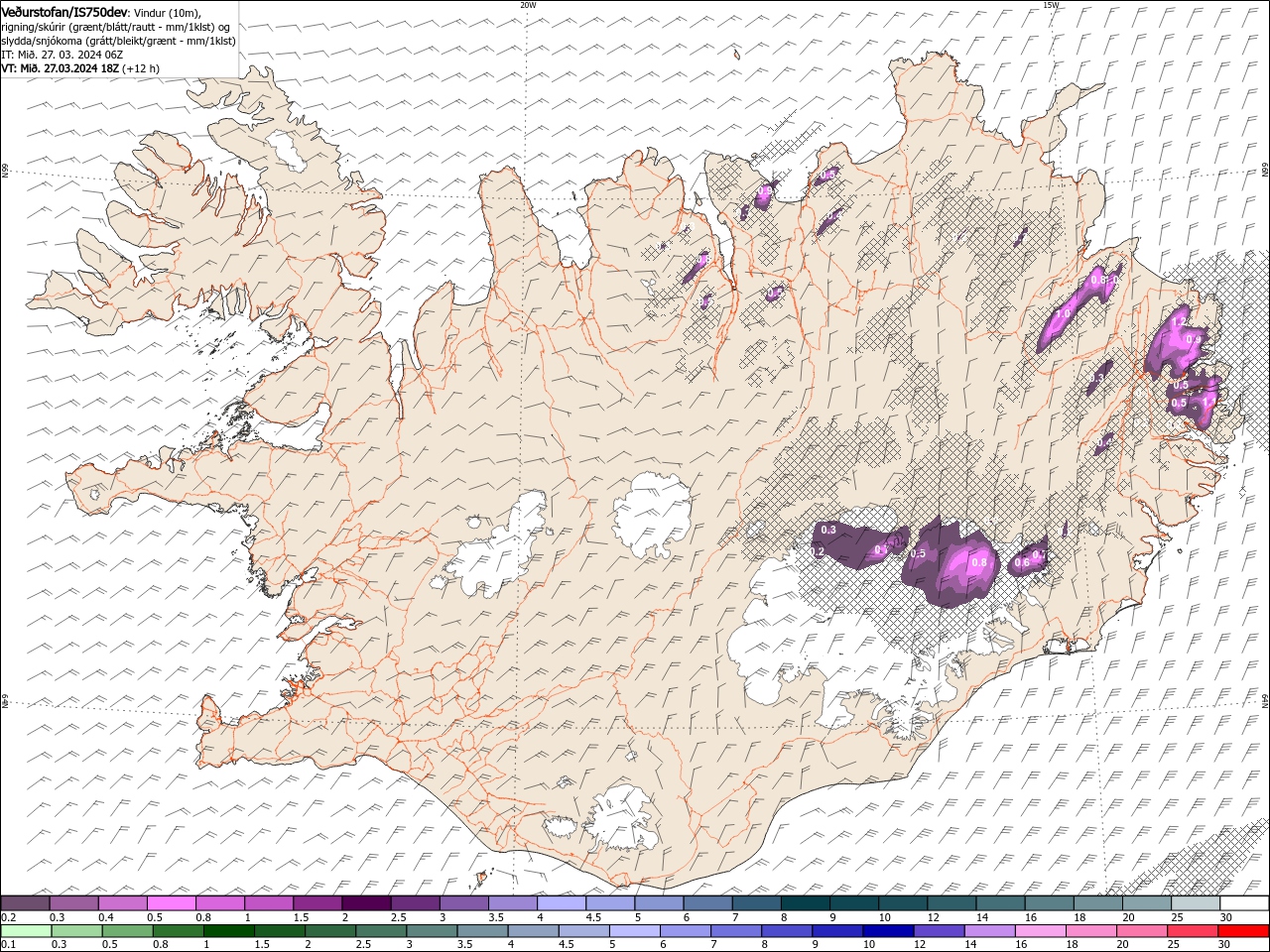Click the 0.2 precipitation label on the map
The height and width of the screenshot is (952, 1270).
(818, 552)
